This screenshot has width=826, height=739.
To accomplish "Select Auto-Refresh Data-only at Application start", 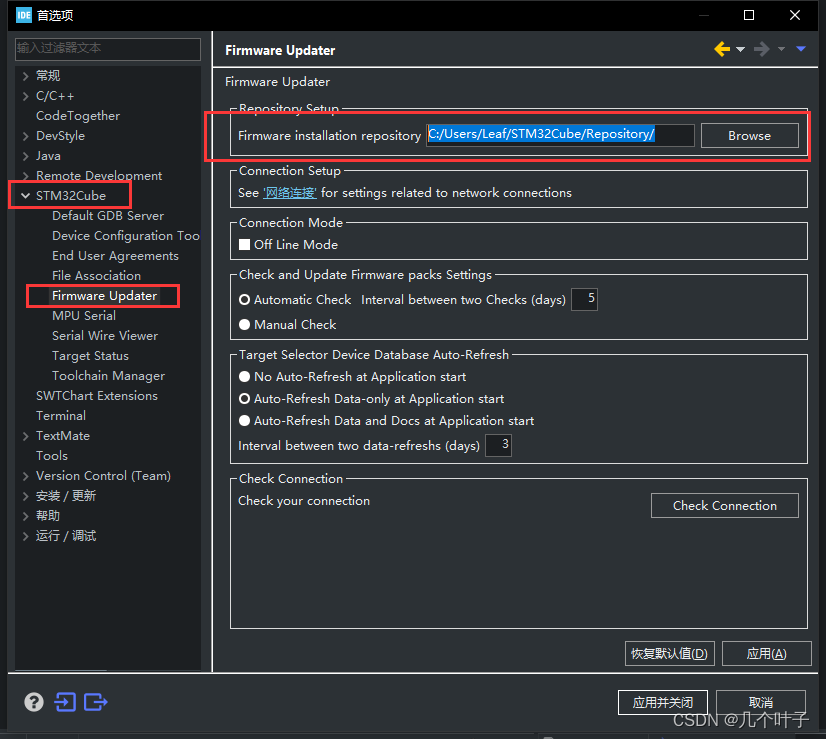I will (244, 399).
